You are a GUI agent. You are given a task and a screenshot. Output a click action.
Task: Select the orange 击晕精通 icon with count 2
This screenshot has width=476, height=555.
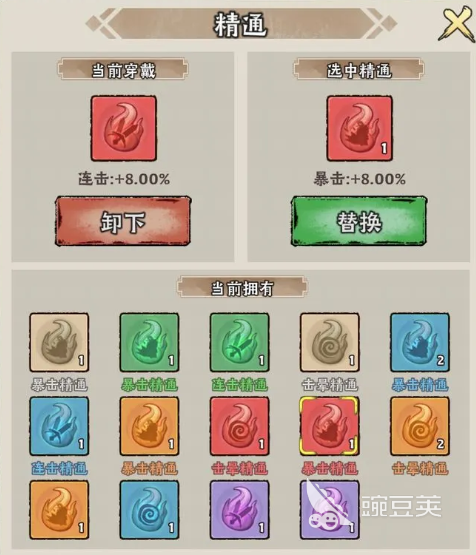(420, 426)
